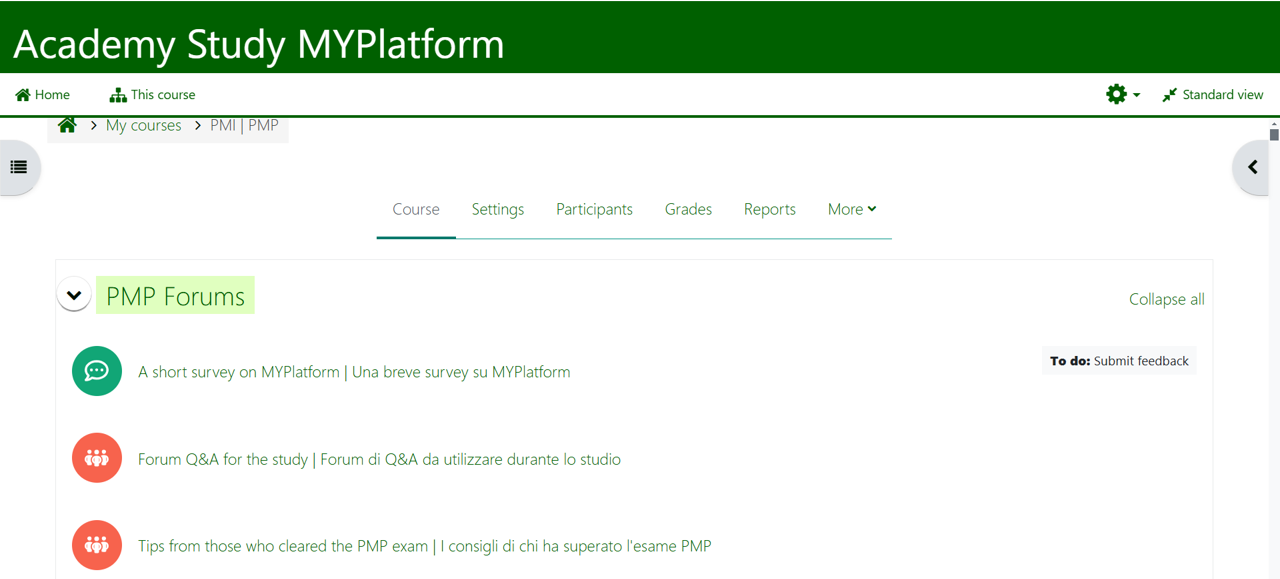This screenshot has height=579, width=1280.
Task: Open the right block drawer arrow
Action: click(1252, 167)
